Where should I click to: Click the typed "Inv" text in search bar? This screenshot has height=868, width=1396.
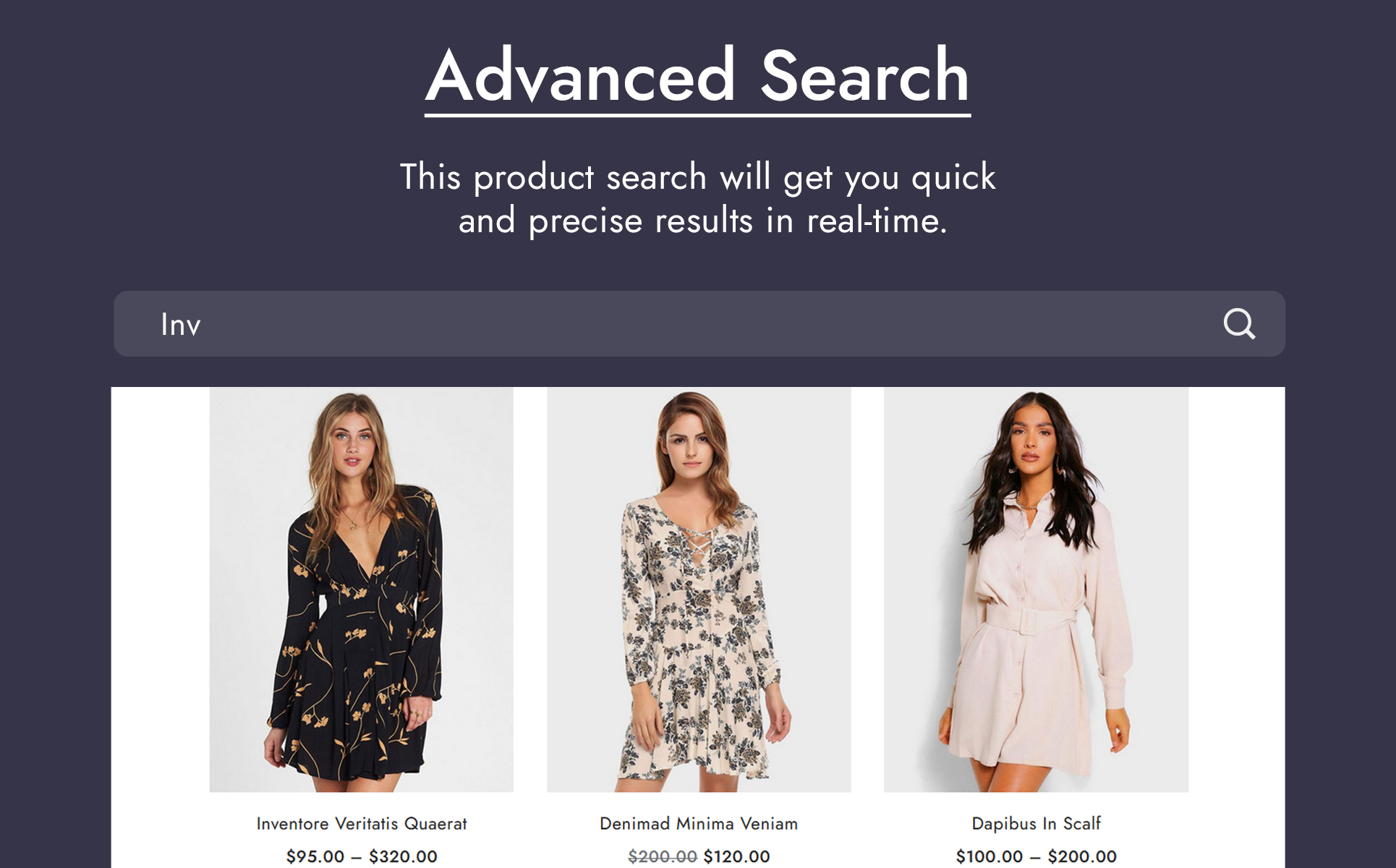(x=181, y=325)
